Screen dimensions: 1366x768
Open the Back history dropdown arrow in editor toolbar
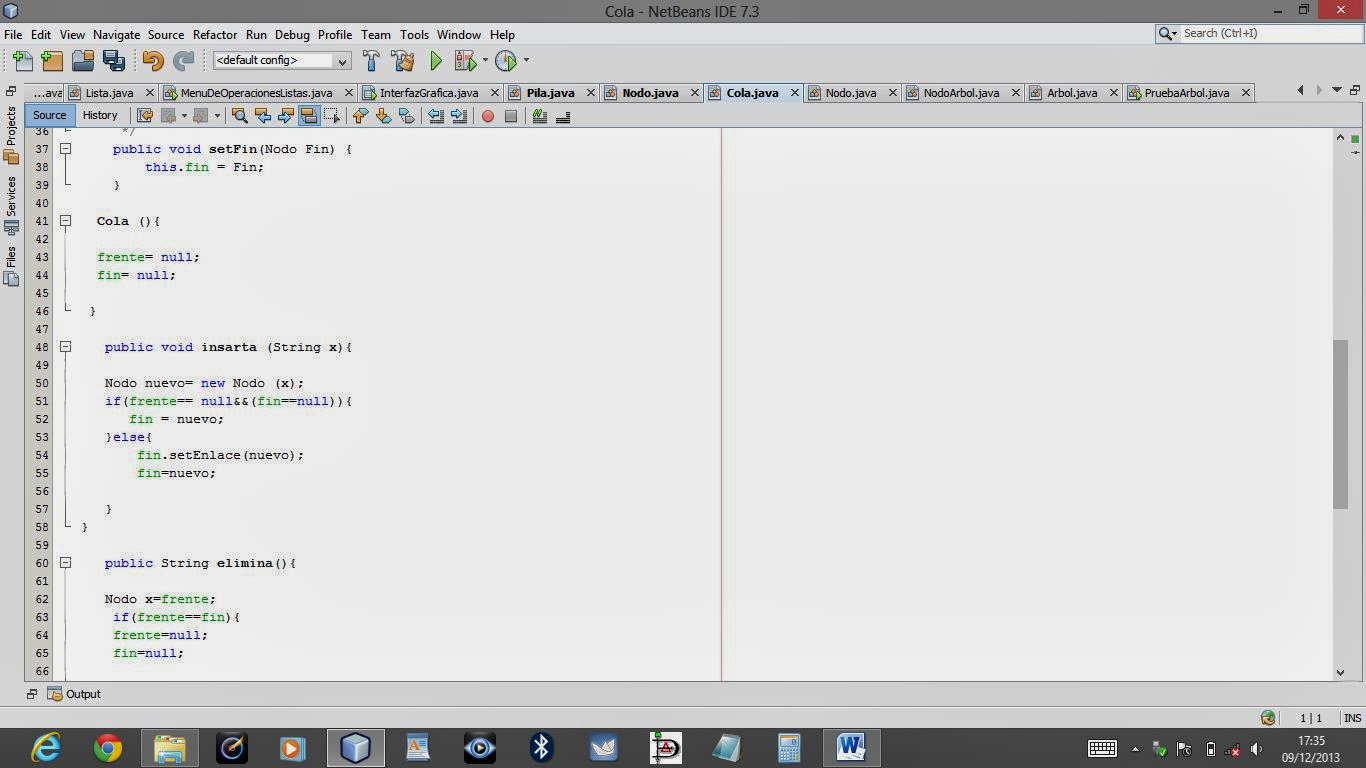(185, 116)
